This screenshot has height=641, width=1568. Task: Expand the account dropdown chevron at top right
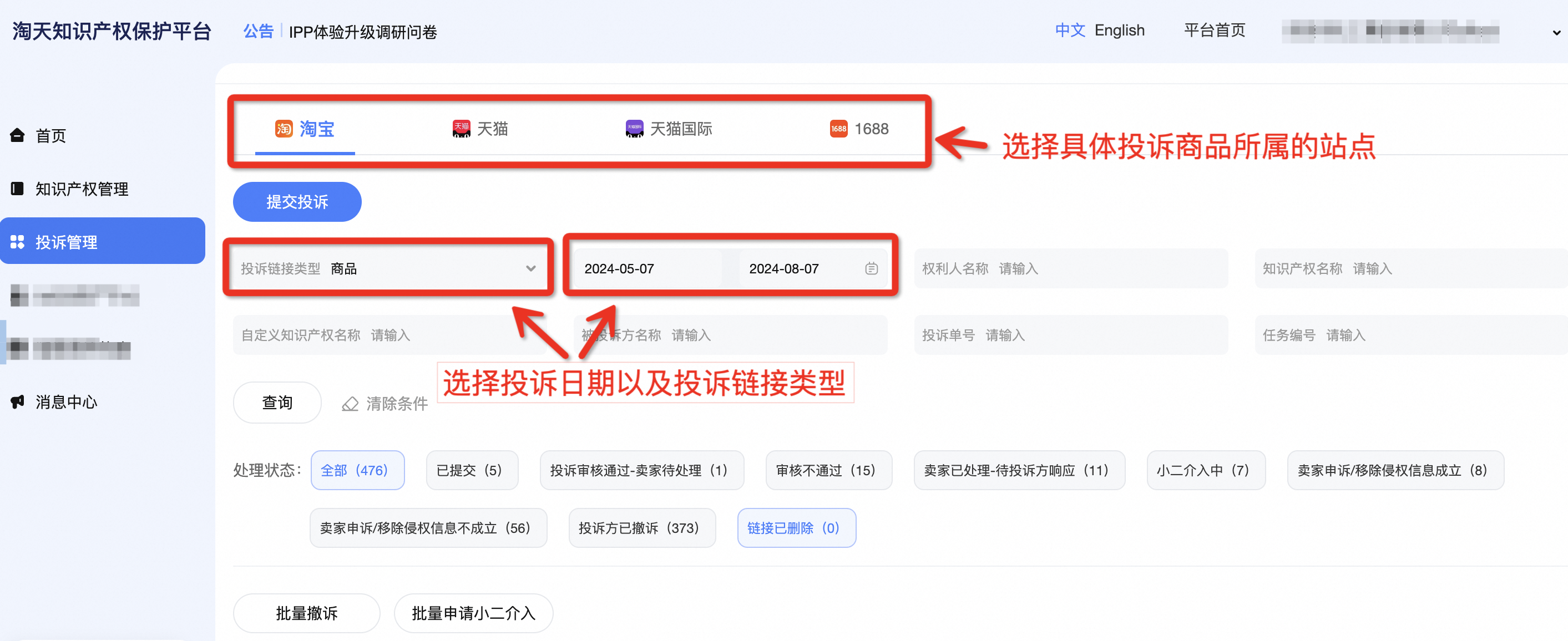pyautogui.click(x=1556, y=32)
